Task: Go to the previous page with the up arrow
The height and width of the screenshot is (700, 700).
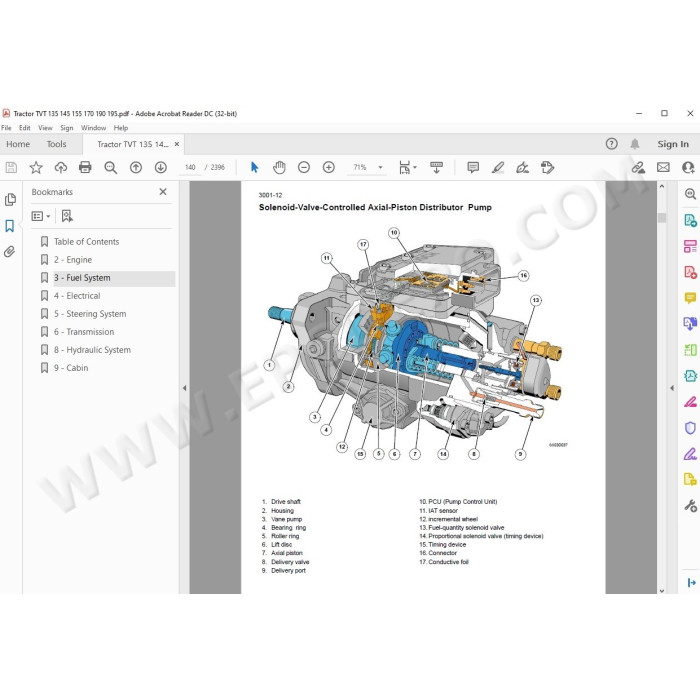Action: click(x=136, y=167)
